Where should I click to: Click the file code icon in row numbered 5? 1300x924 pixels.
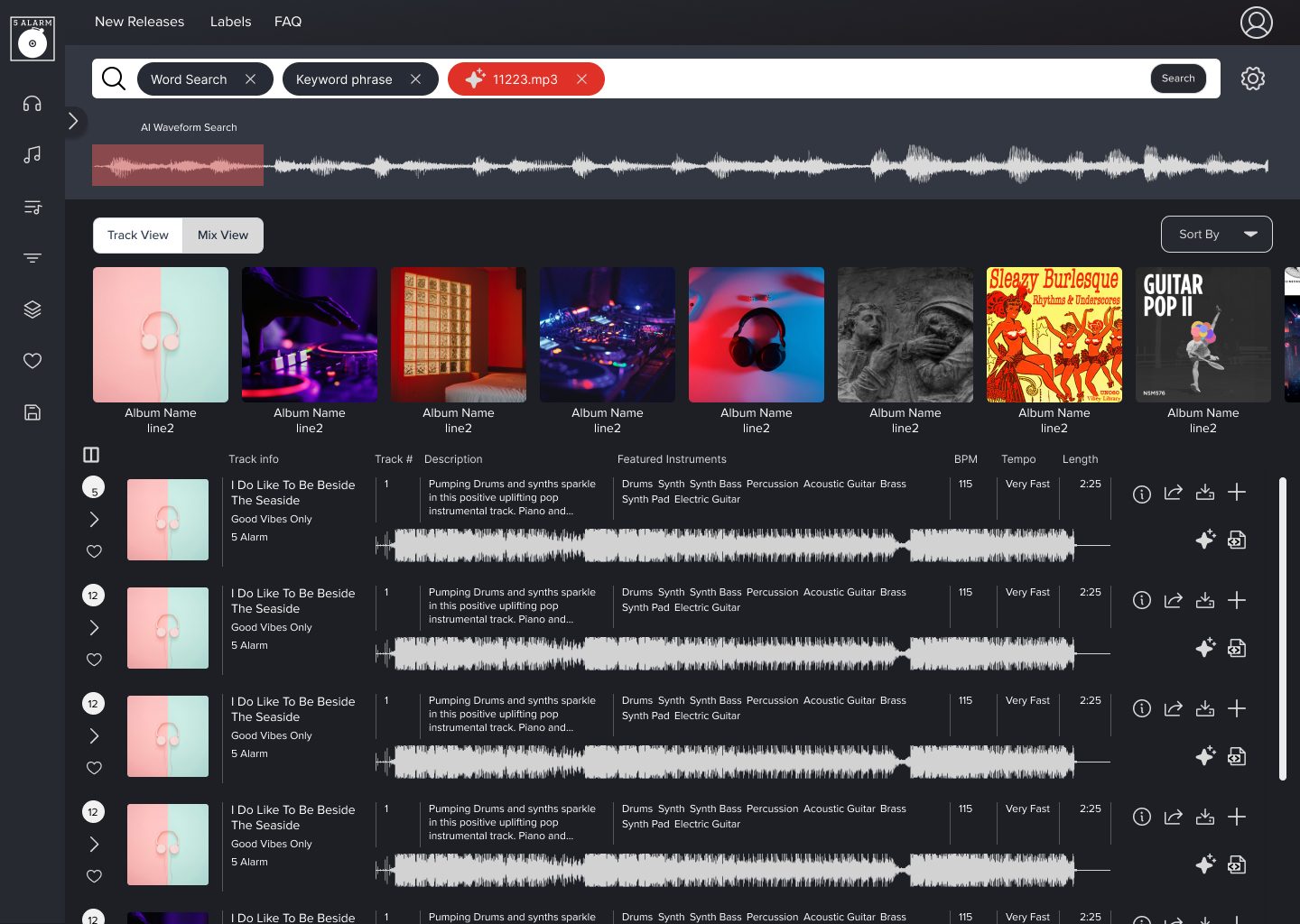(1237, 540)
